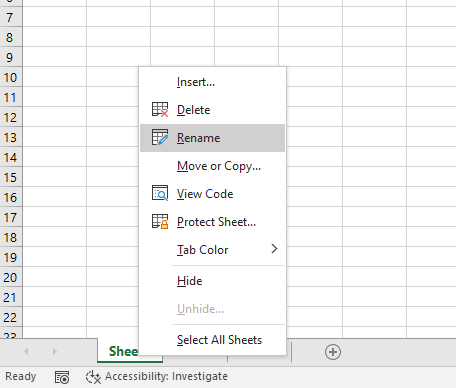The height and width of the screenshot is (388, 456).
Task: Click the Delete sheet icon
Action: [160, 110]
